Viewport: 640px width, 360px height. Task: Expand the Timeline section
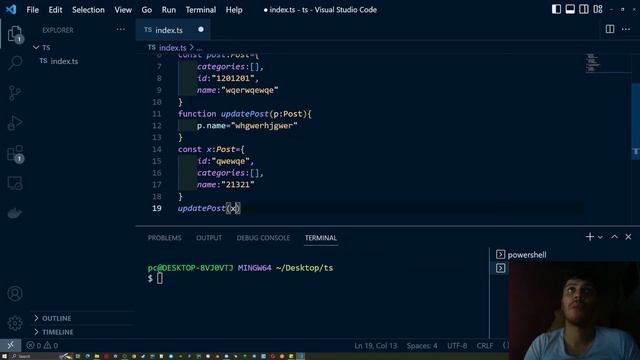58,332
